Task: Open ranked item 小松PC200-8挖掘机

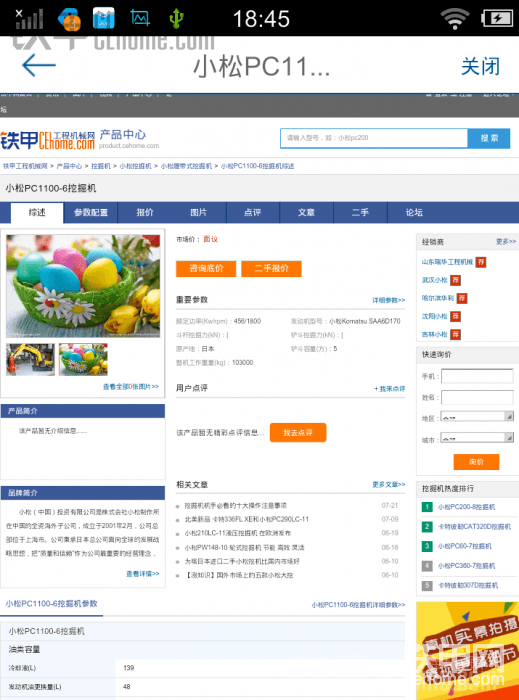Action: point(466,507)
